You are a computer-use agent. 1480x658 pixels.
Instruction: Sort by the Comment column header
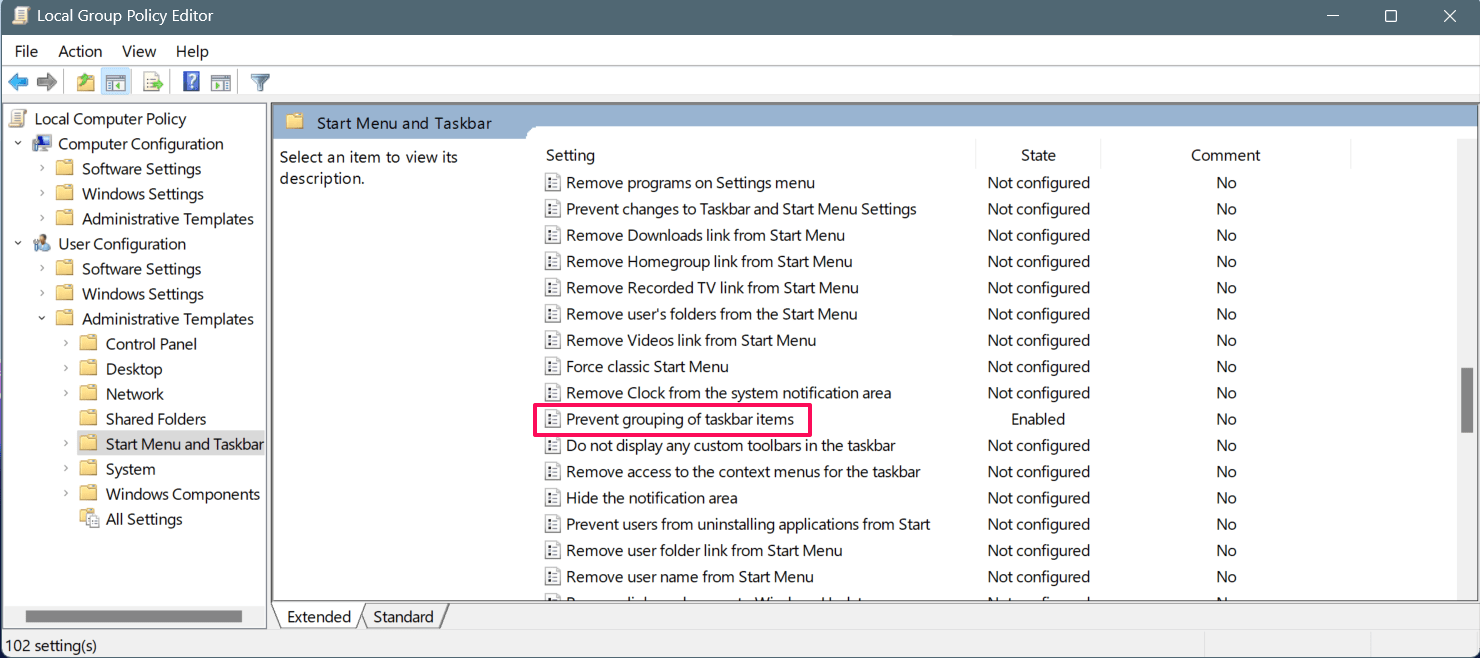[x=1226, y=155]
